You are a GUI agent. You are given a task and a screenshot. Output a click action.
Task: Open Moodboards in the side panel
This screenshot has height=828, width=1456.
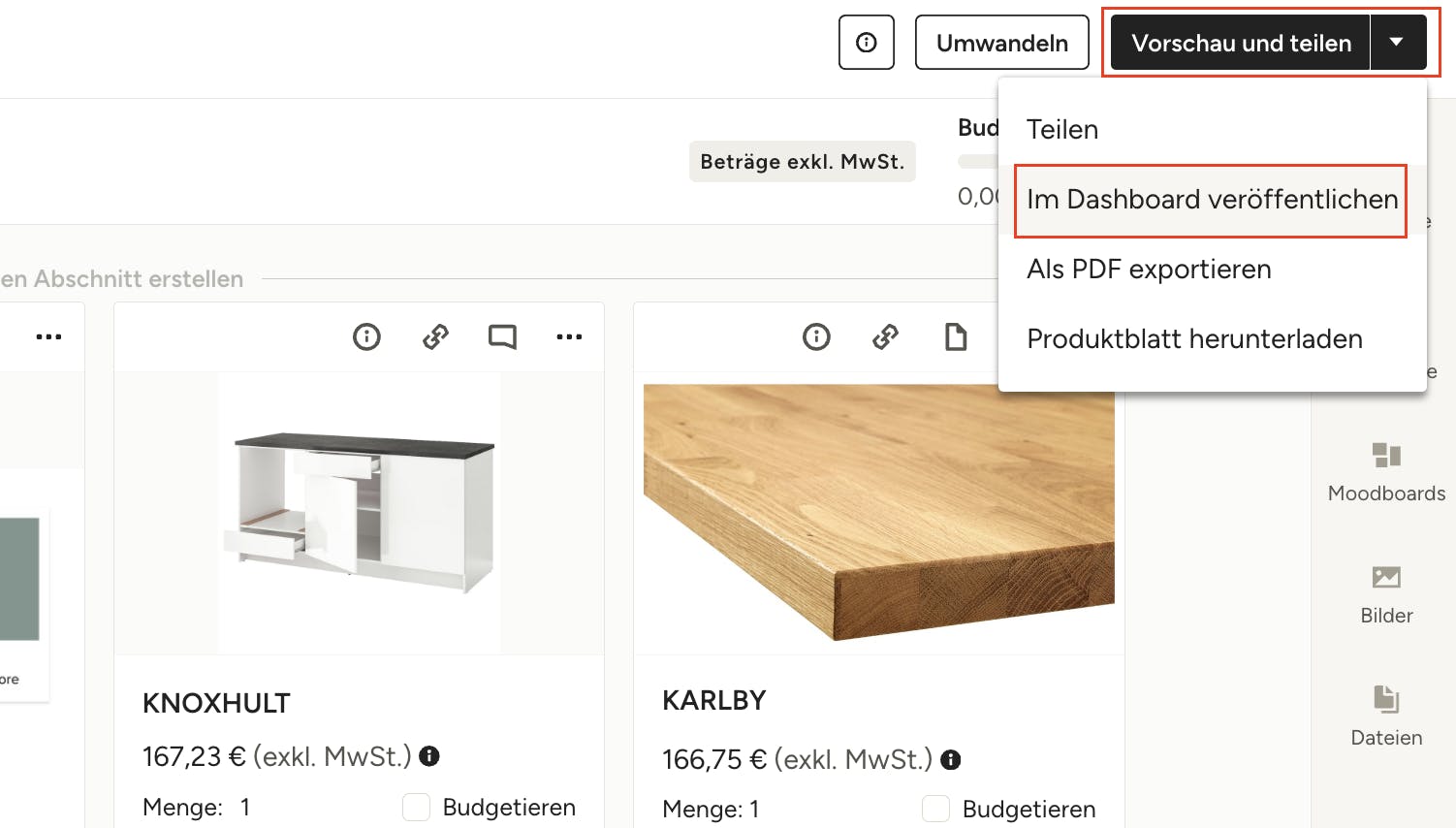[x=1386, y=472]
